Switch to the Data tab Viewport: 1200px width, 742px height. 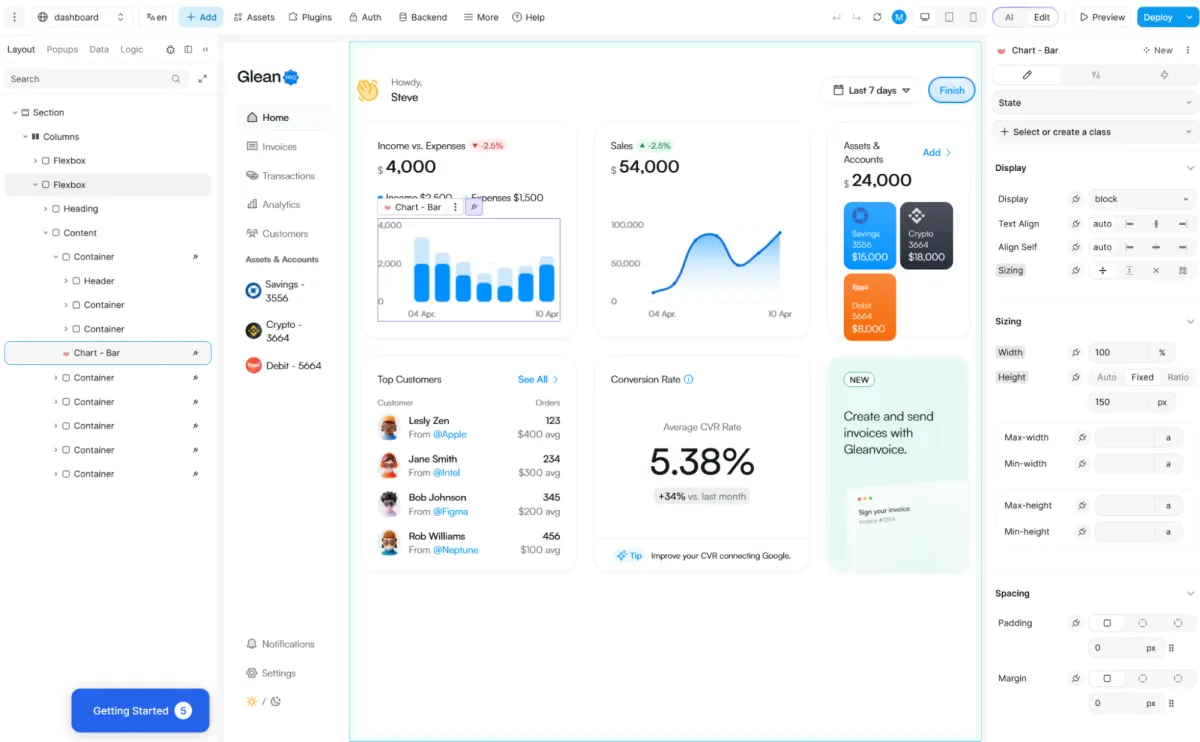pyautogui.click(x=99, y=49)
